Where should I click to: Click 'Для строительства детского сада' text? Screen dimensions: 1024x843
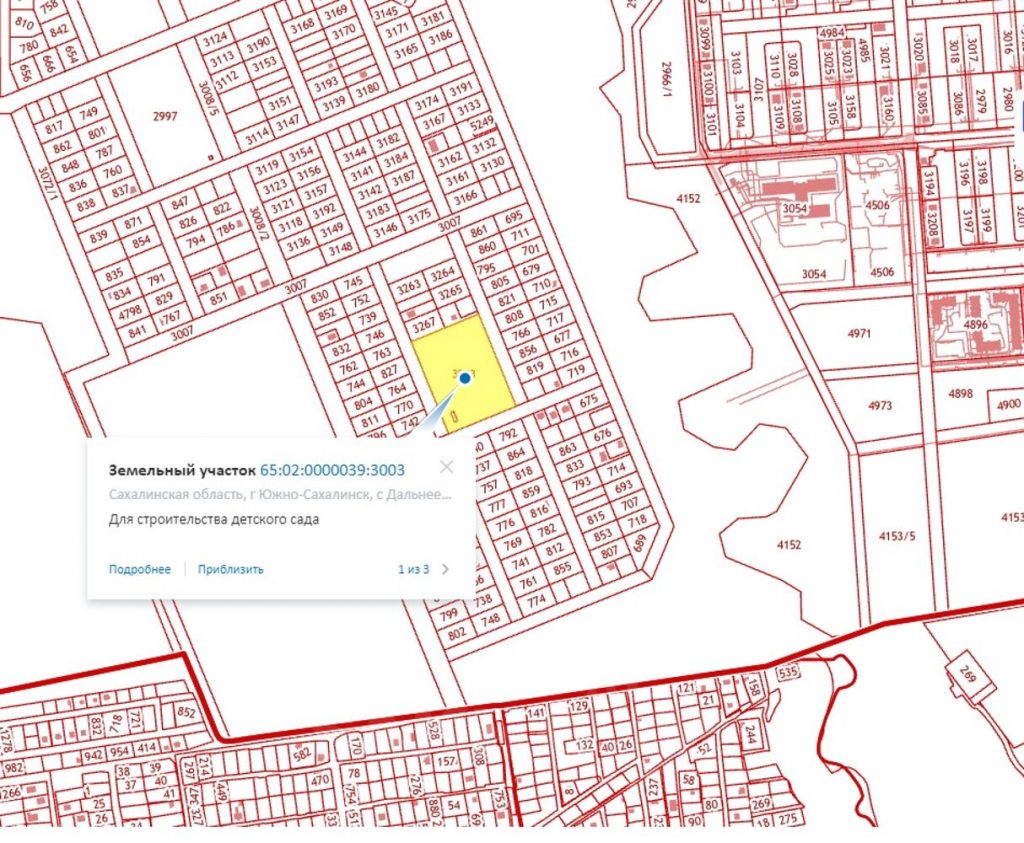click(x=214, y=520)
